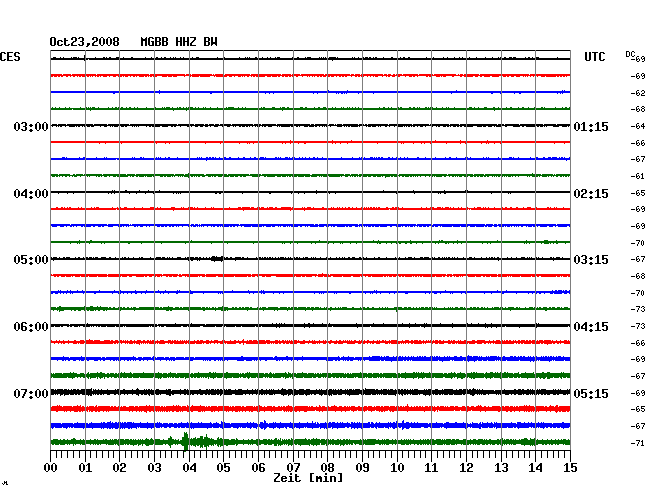Select the DC value -65 beside 02:15
The width and height of the screenshot is (650, 494).
pyautogui.click(x=638, y=193)
